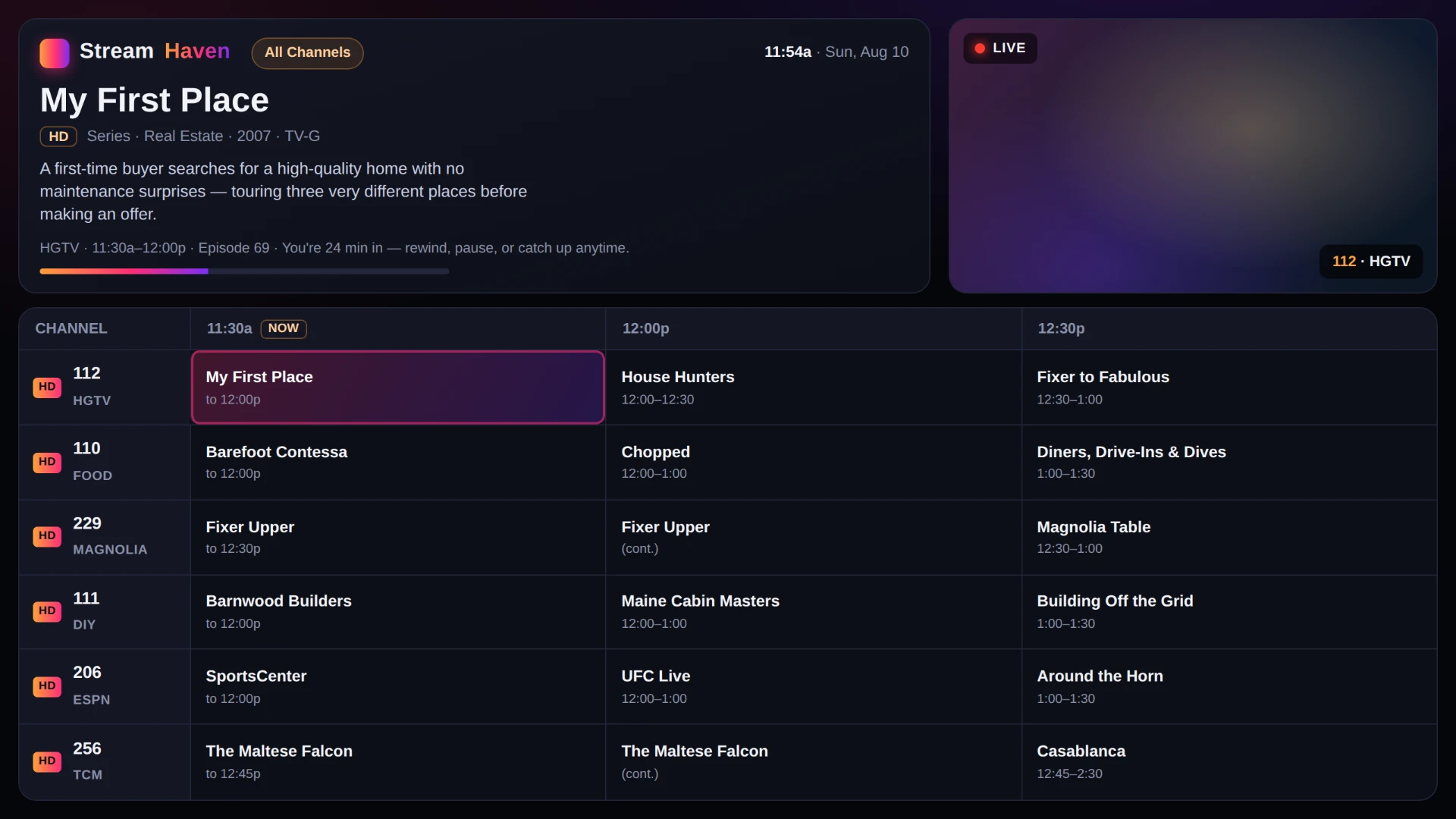The width and height of the screenshot is (1456, 819).
Task: Open Maine Cabin Masters listing
Action: [x=814, y=612]
